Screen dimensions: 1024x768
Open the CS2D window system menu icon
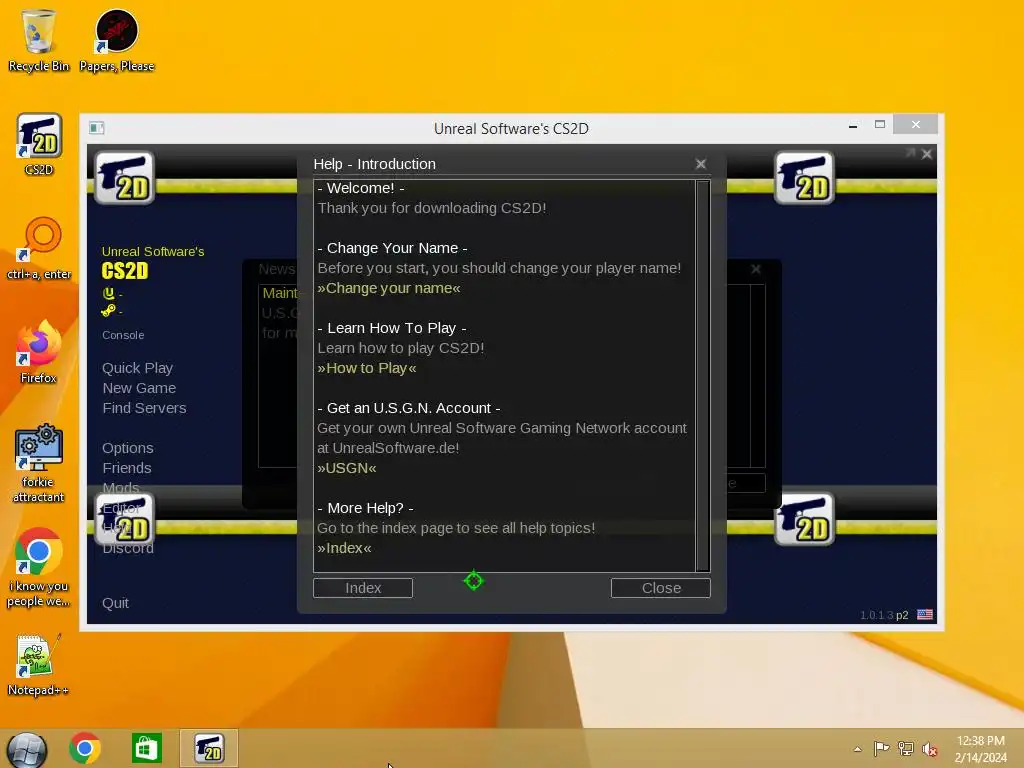(97, 127)
